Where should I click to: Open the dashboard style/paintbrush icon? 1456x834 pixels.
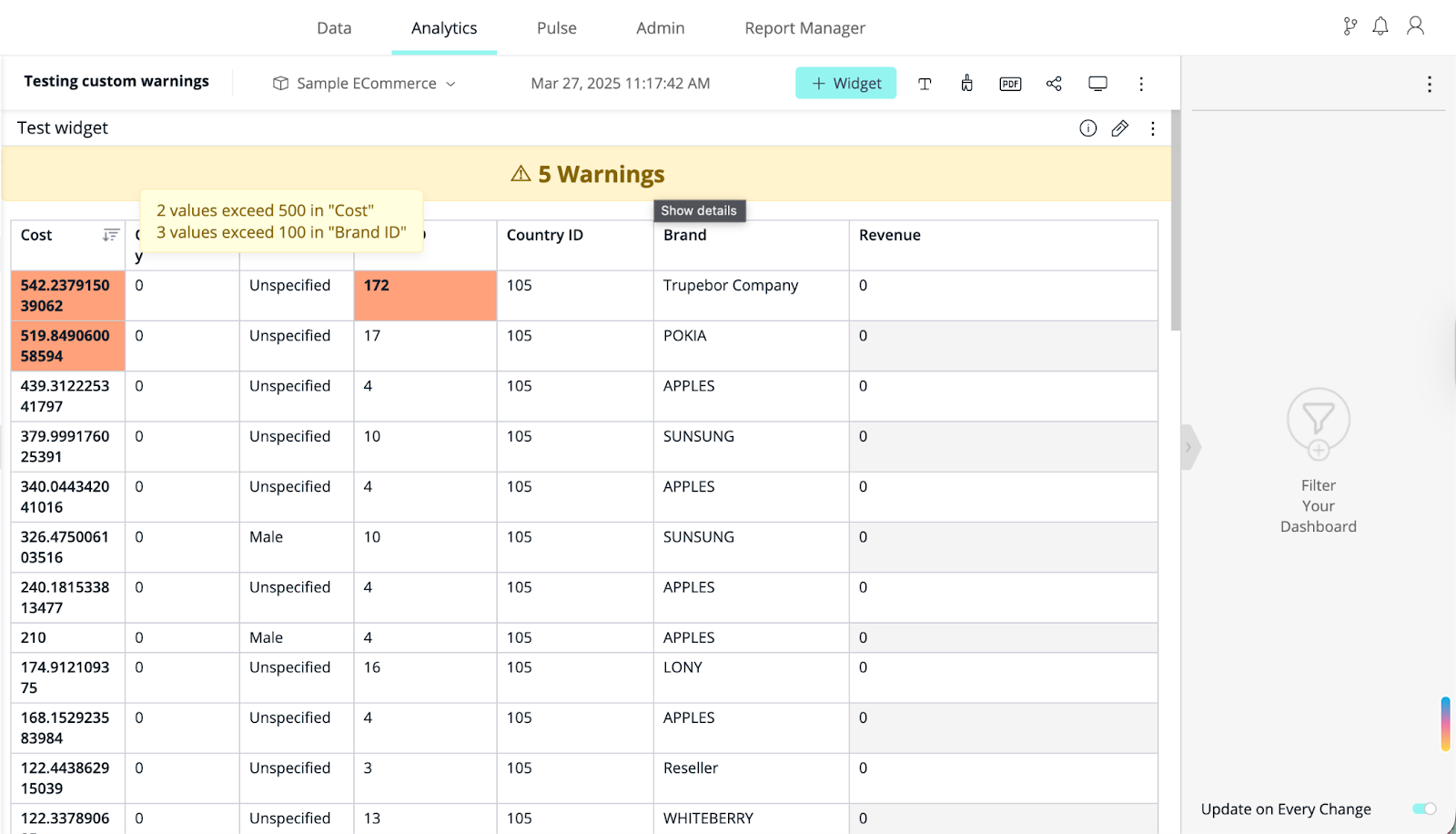click(966, 83)
